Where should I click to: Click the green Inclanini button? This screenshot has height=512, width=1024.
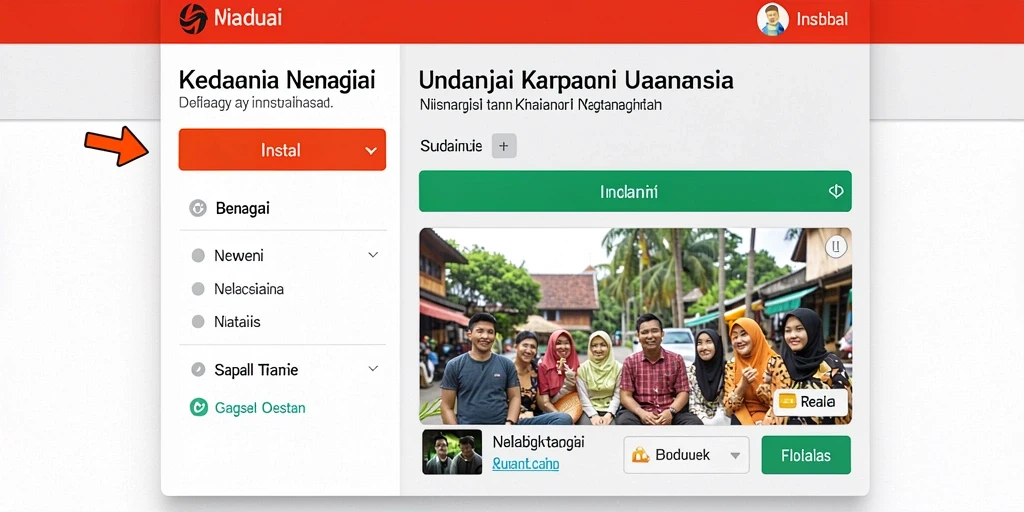[x=635, y=191]
